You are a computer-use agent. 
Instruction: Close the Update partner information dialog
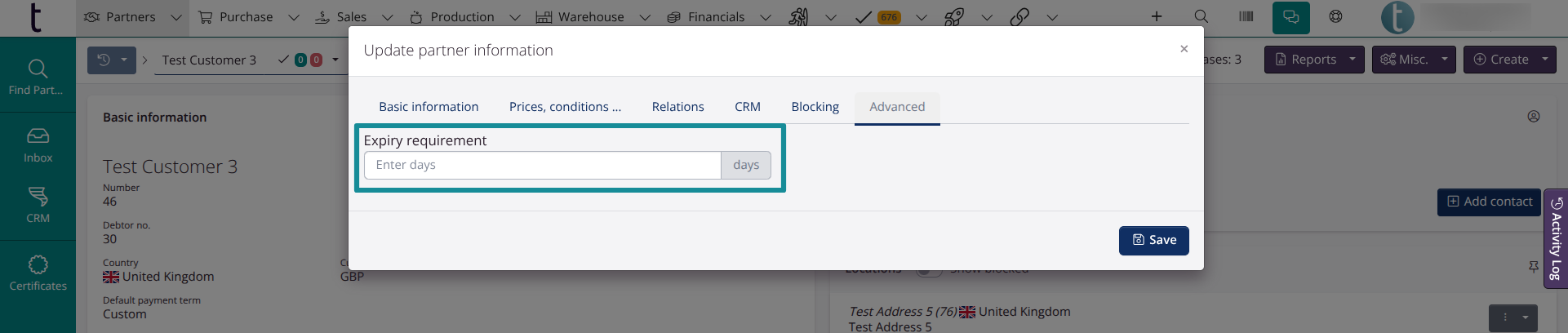pyautogui.click(x=1184, y=49)
